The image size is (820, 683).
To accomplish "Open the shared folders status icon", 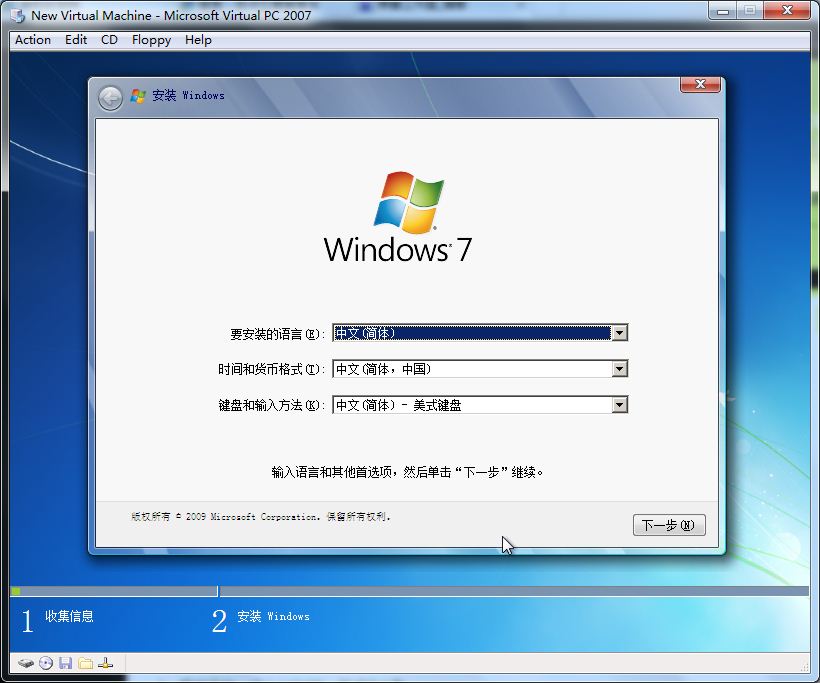I will pyautogui.click(x=85, y=662).
